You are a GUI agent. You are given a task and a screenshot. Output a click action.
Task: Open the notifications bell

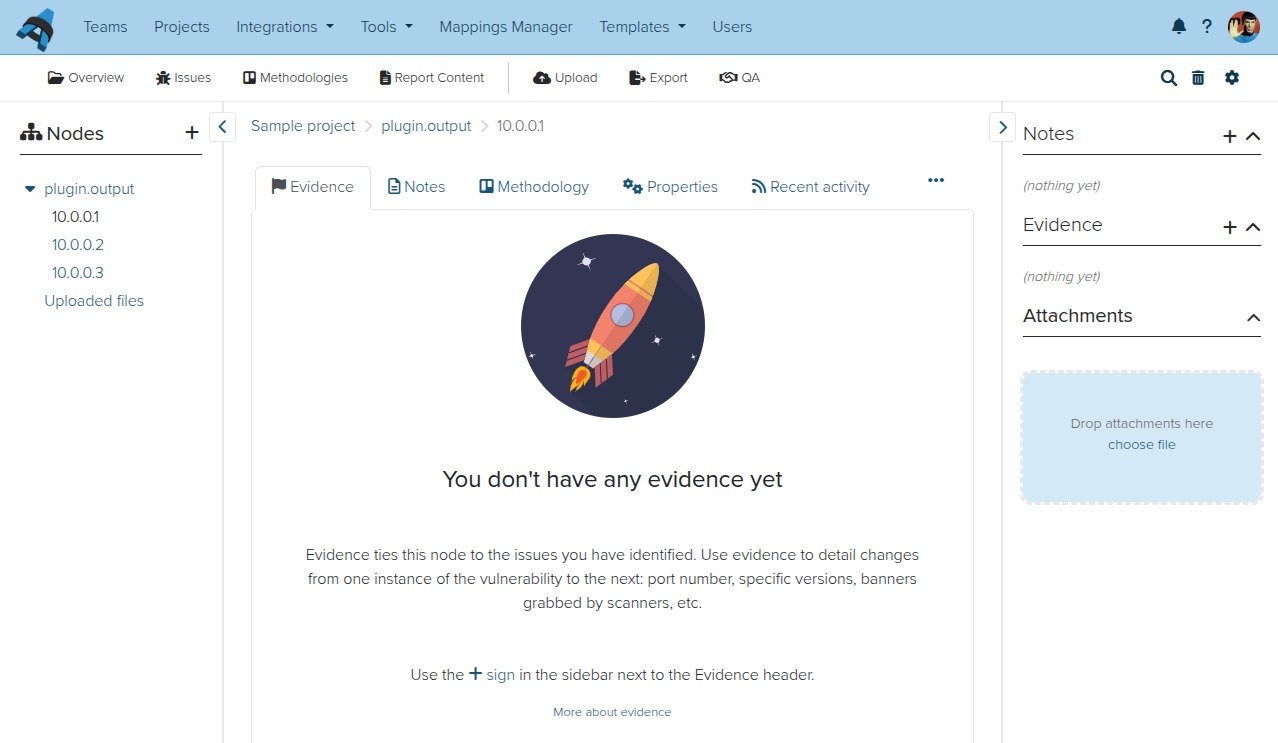click(x=1179, y=27)
